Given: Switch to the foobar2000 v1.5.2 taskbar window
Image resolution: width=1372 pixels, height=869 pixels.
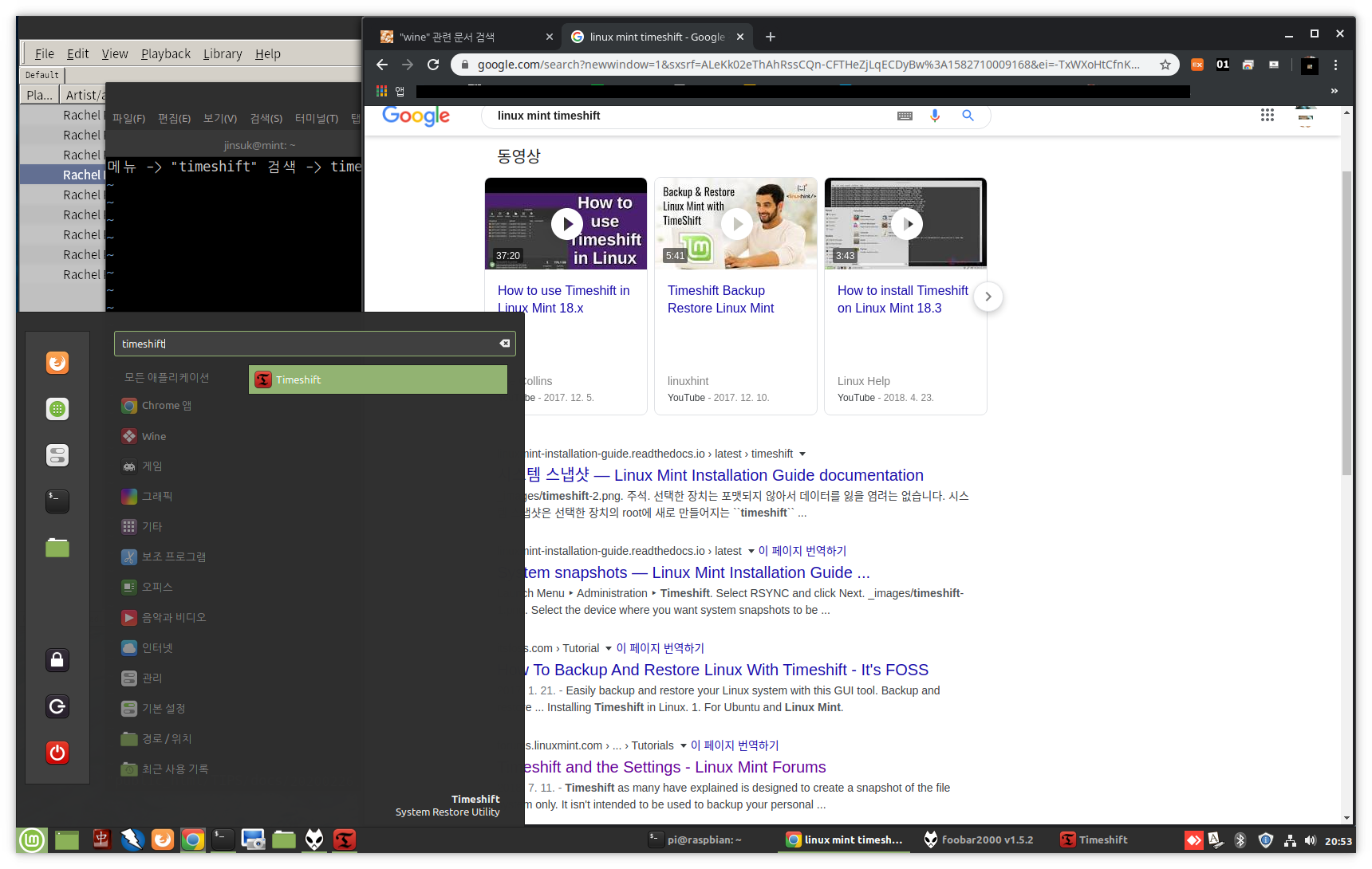Looking at the screenshot, I should 978,840.
